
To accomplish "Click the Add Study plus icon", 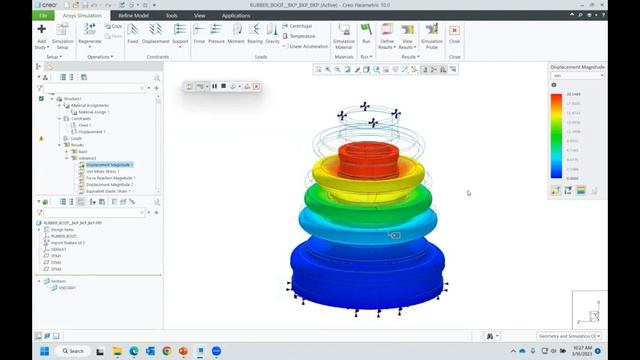I will [x=41, y=29].
